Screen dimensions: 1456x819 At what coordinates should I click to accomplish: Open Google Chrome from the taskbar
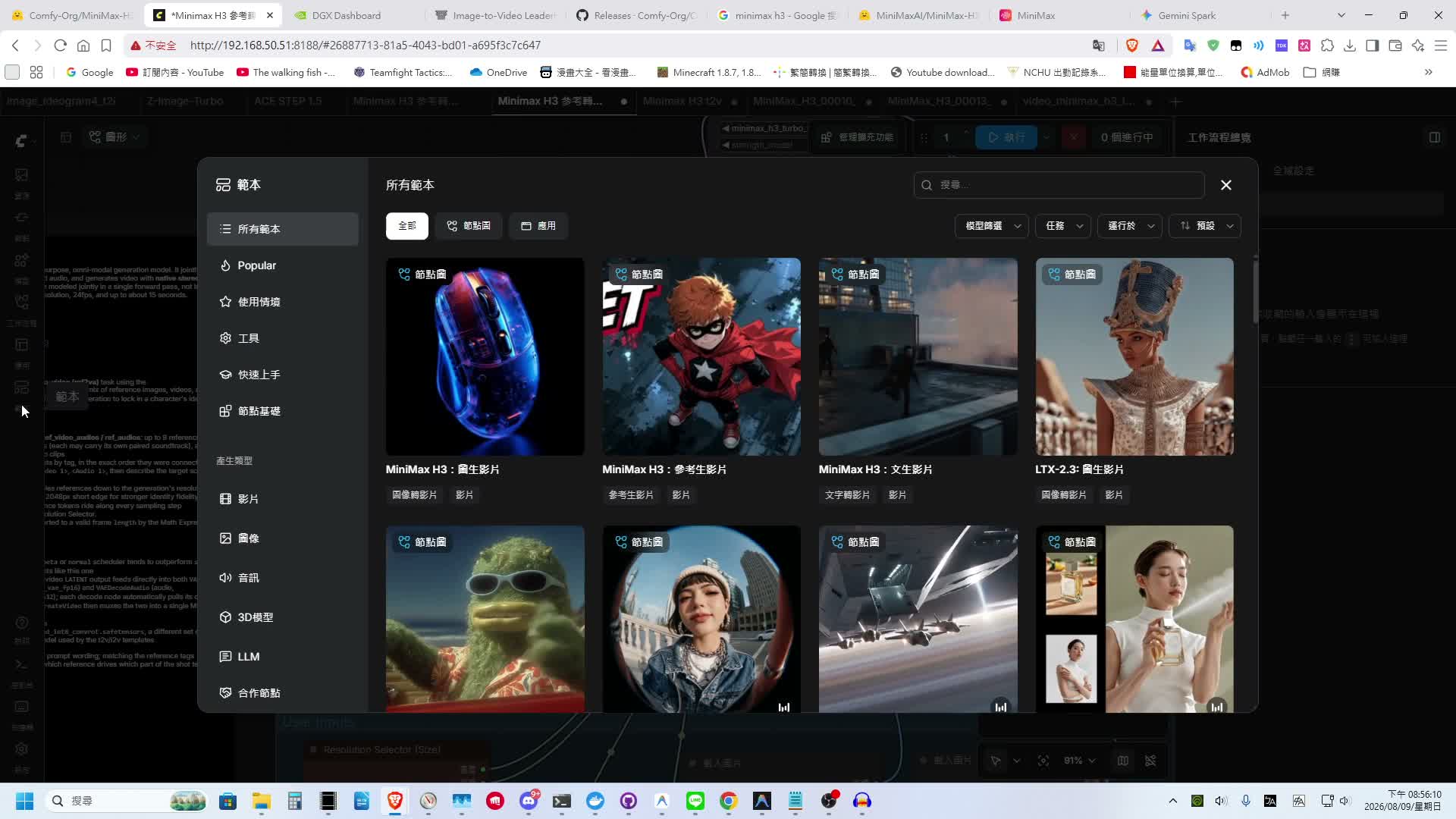(x=729, y=801)
